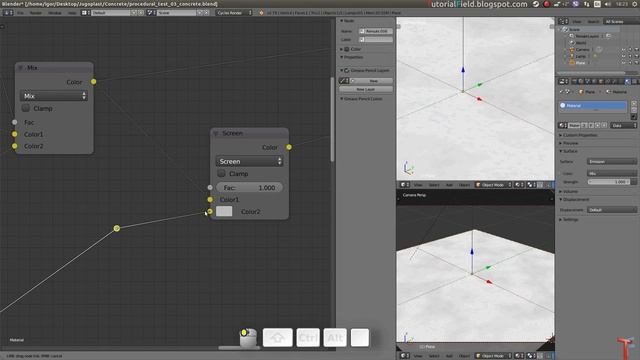
Task: Open Surface shader dropdown showing Emission
Action: click(611, 162)
